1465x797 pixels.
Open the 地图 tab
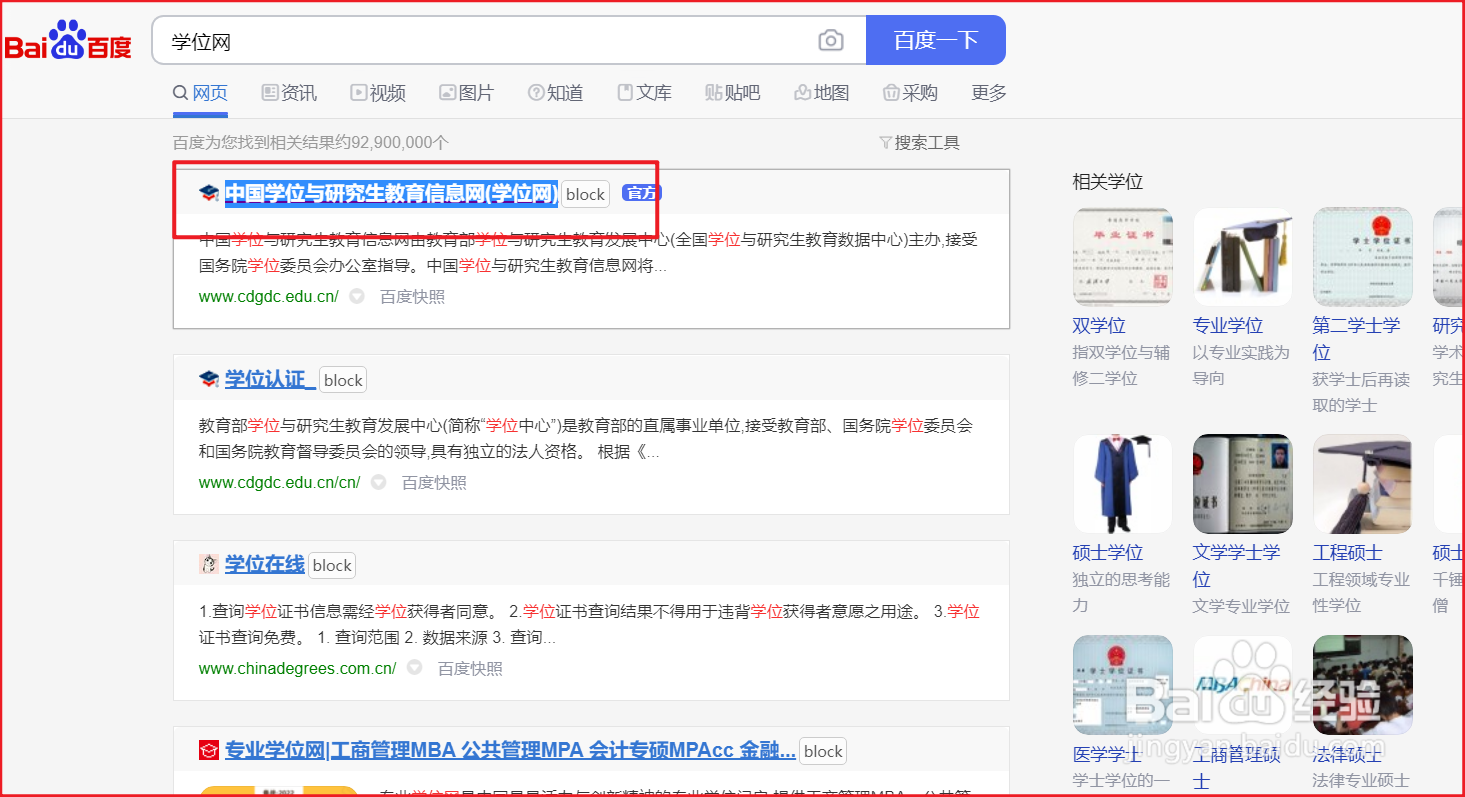click(821, 93)
